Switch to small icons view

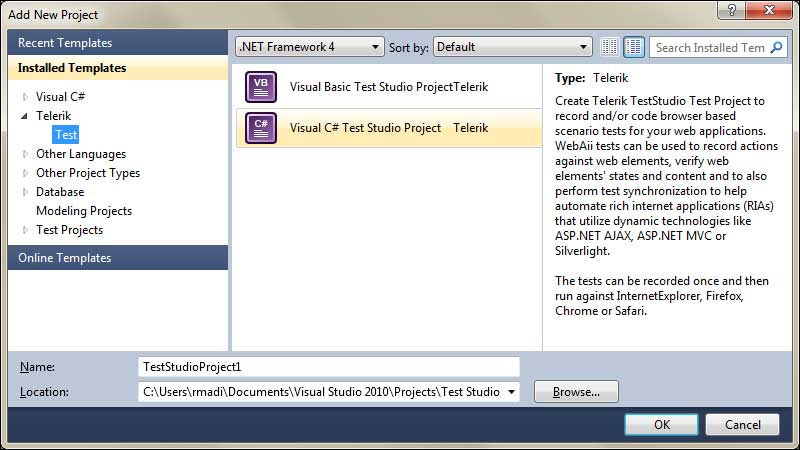[610, 47]
